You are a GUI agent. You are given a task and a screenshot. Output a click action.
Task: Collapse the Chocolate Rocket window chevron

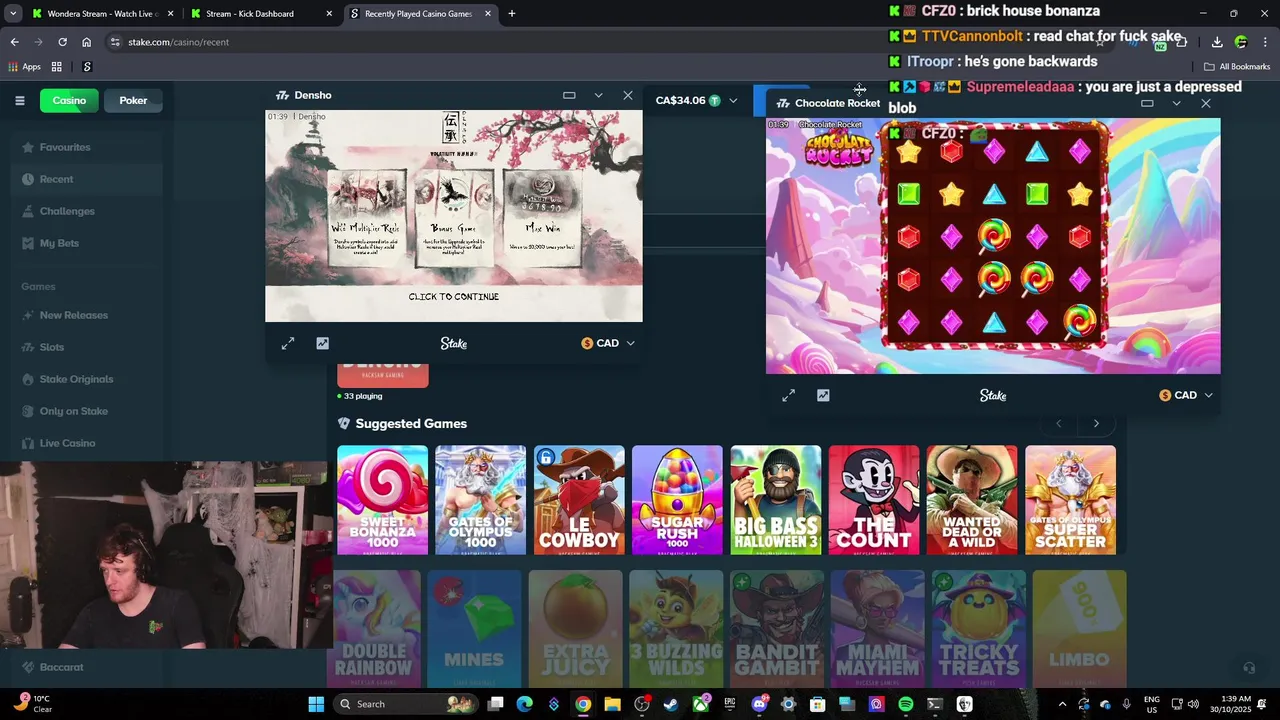pyautogui.click(x=1176, y=103)
